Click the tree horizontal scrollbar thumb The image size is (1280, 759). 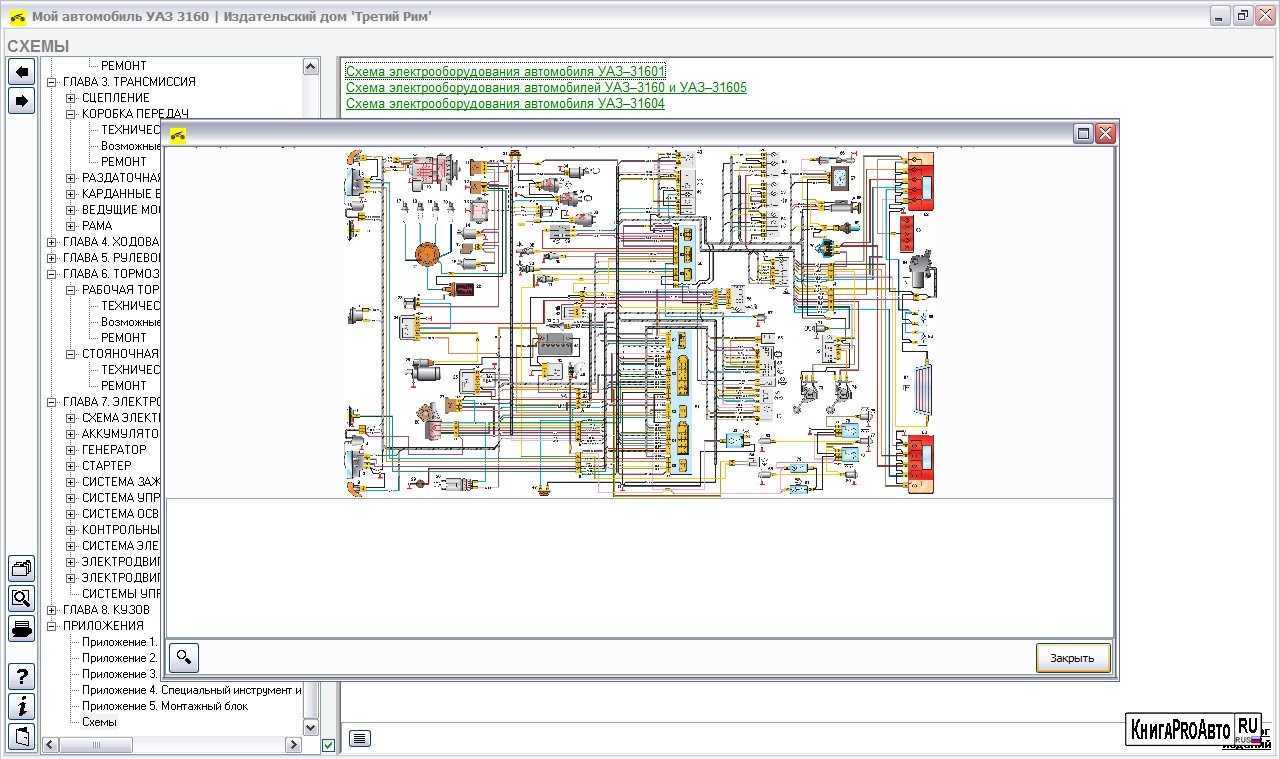click(x=96, y=745)
